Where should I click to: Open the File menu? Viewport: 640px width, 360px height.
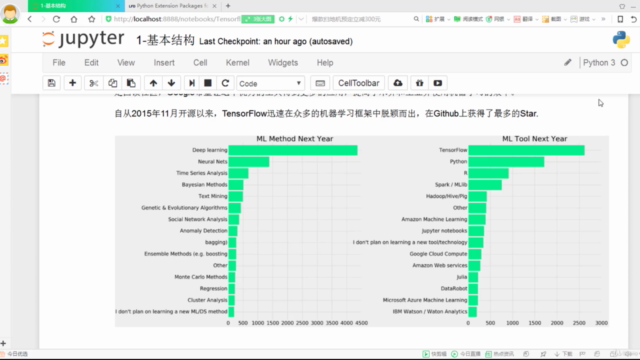(x=59, y=63)
